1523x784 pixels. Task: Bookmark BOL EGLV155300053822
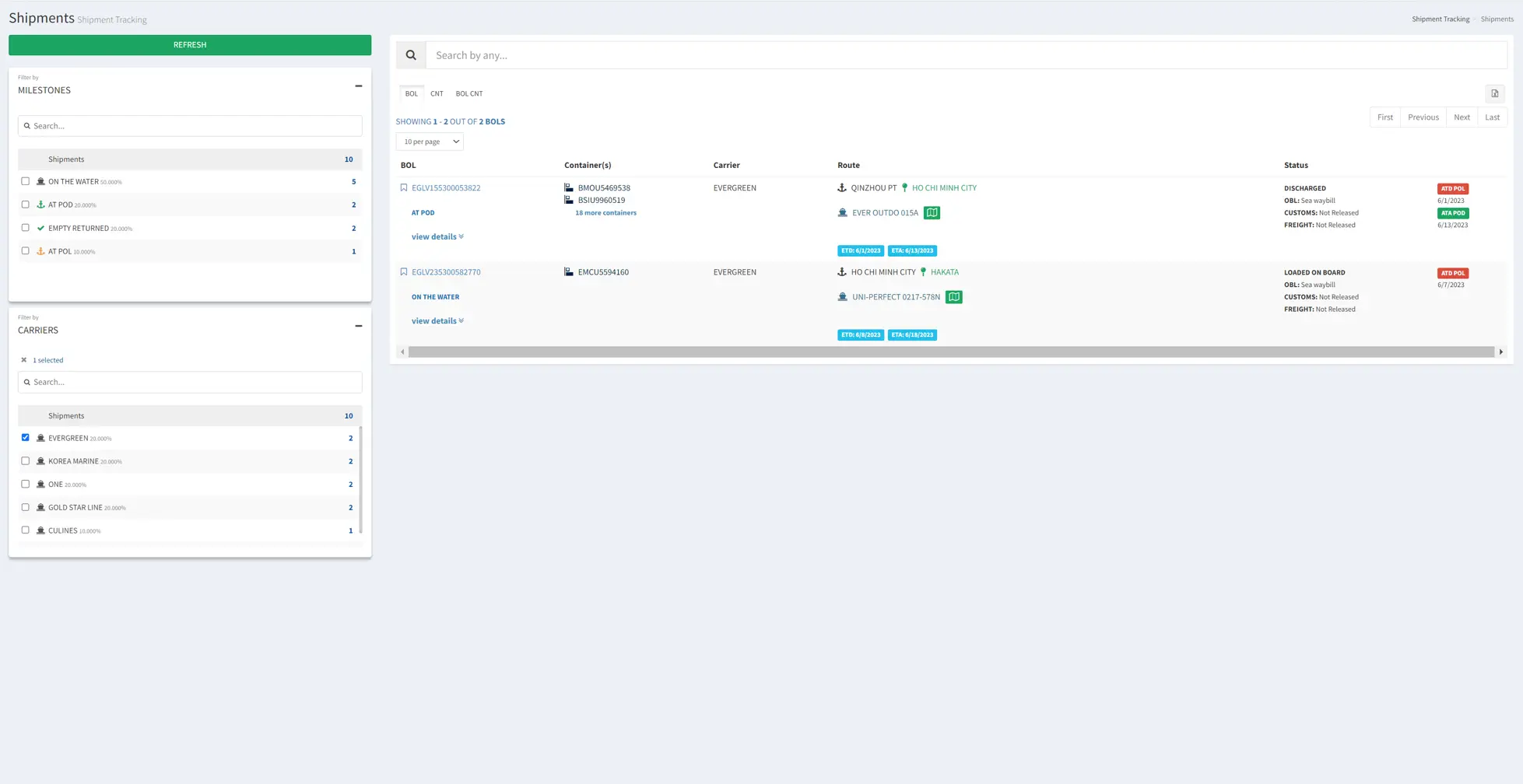(x=404, y=187)
